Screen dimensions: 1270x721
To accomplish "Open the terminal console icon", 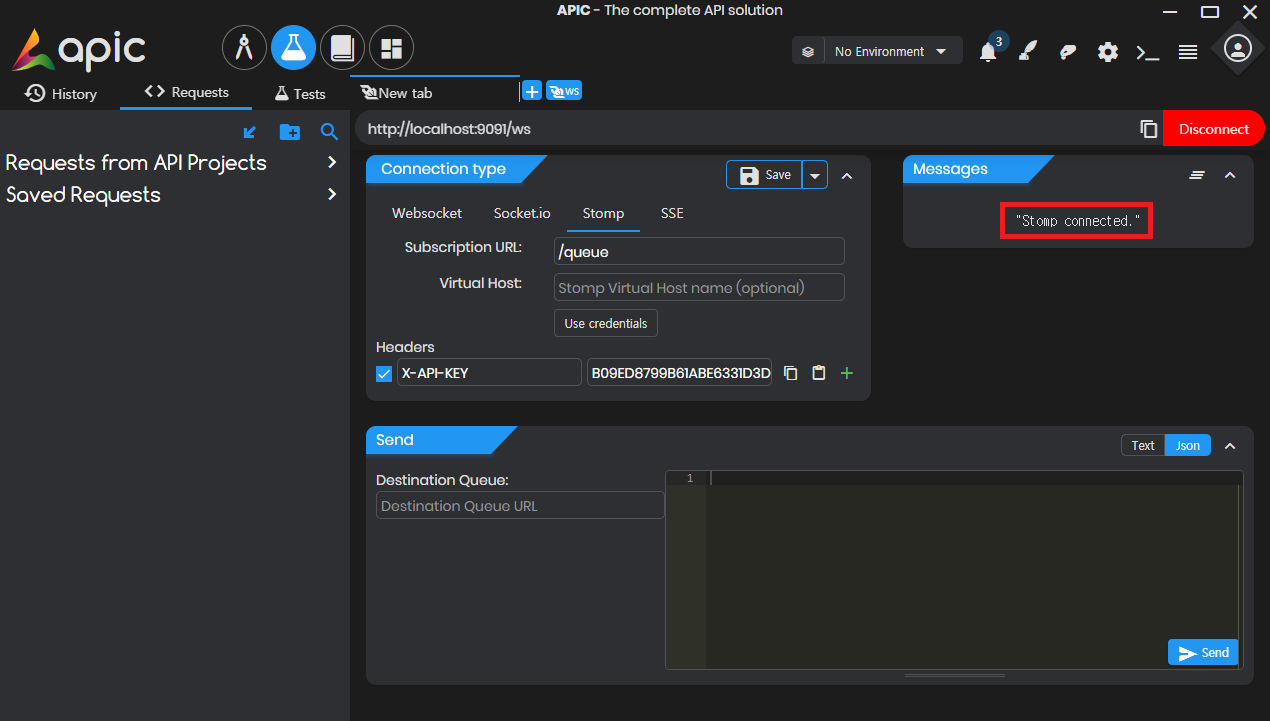I will pyautogui.click(x=1148, y=52).
